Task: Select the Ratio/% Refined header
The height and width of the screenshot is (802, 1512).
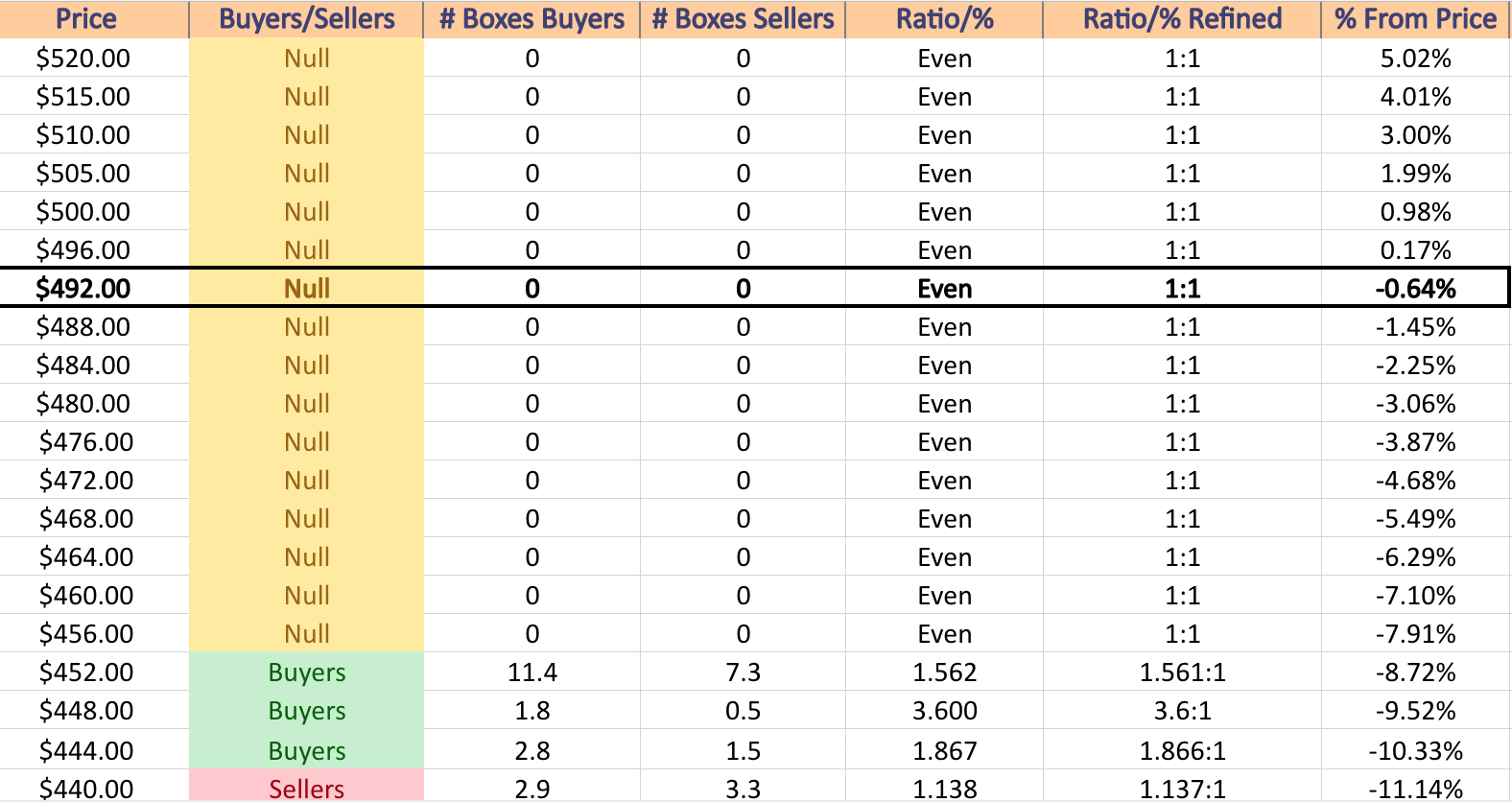Action: (1182, 19)
